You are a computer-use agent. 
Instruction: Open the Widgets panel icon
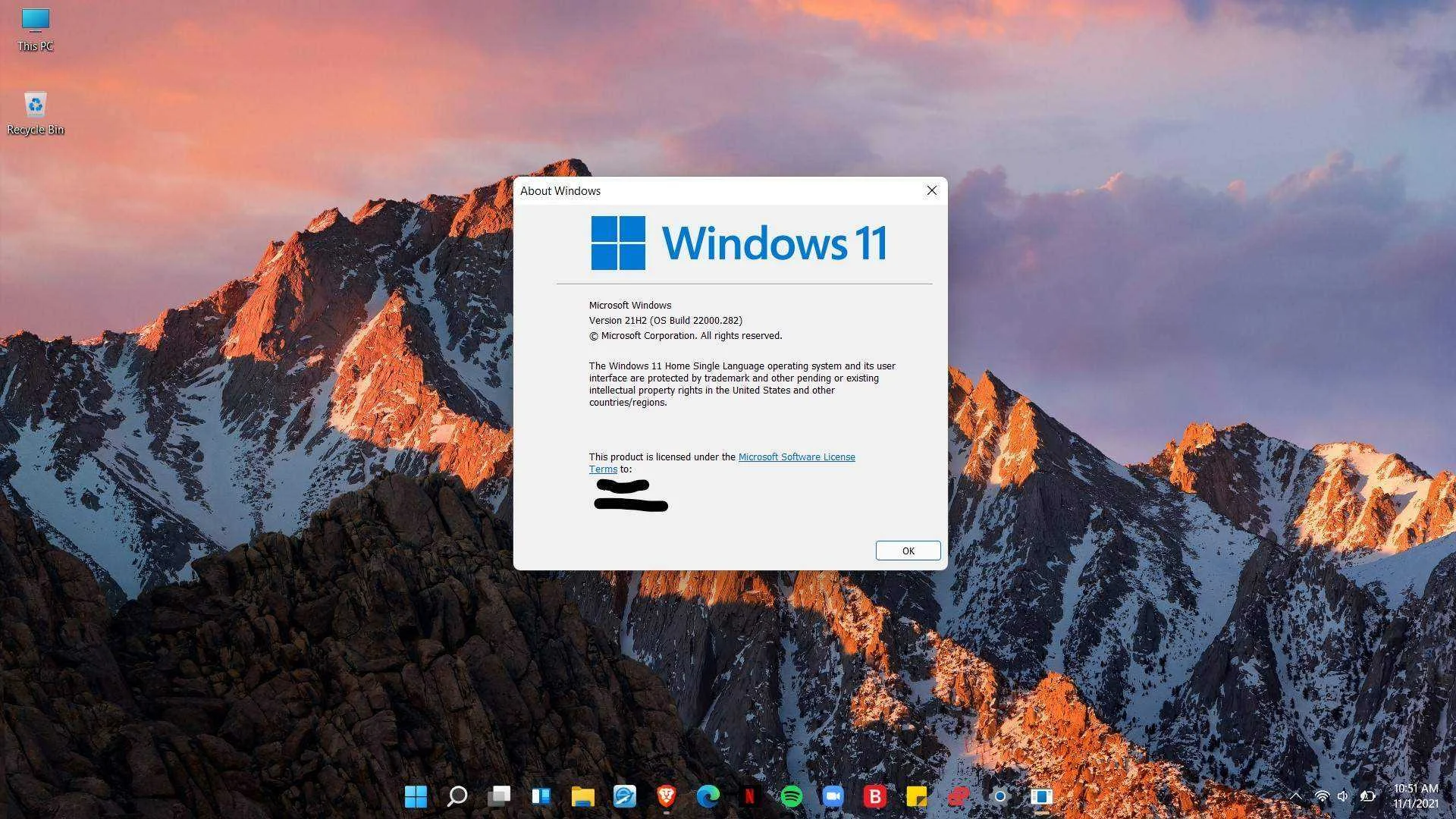(x=541, y=796)
